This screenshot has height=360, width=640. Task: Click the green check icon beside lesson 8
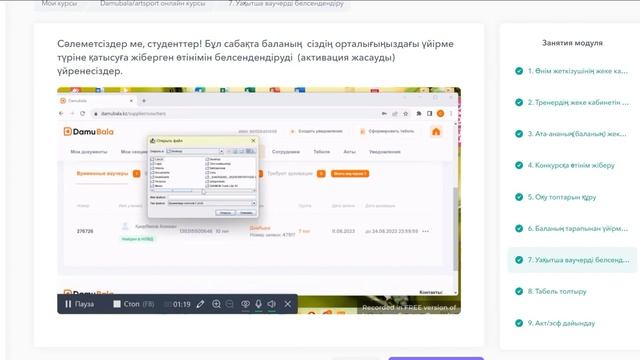[x=519, y=291]
